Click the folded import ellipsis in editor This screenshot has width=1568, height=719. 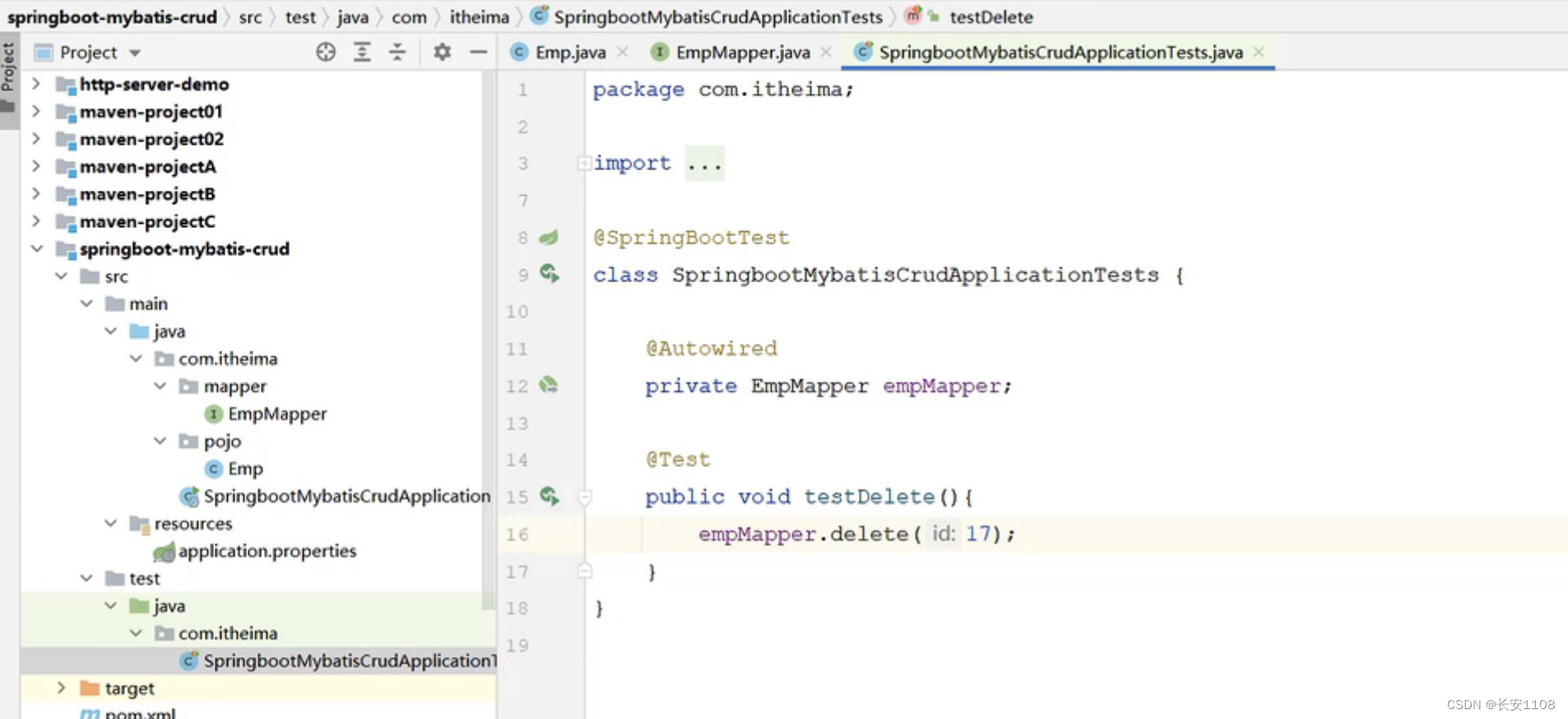tap(705, 164)
